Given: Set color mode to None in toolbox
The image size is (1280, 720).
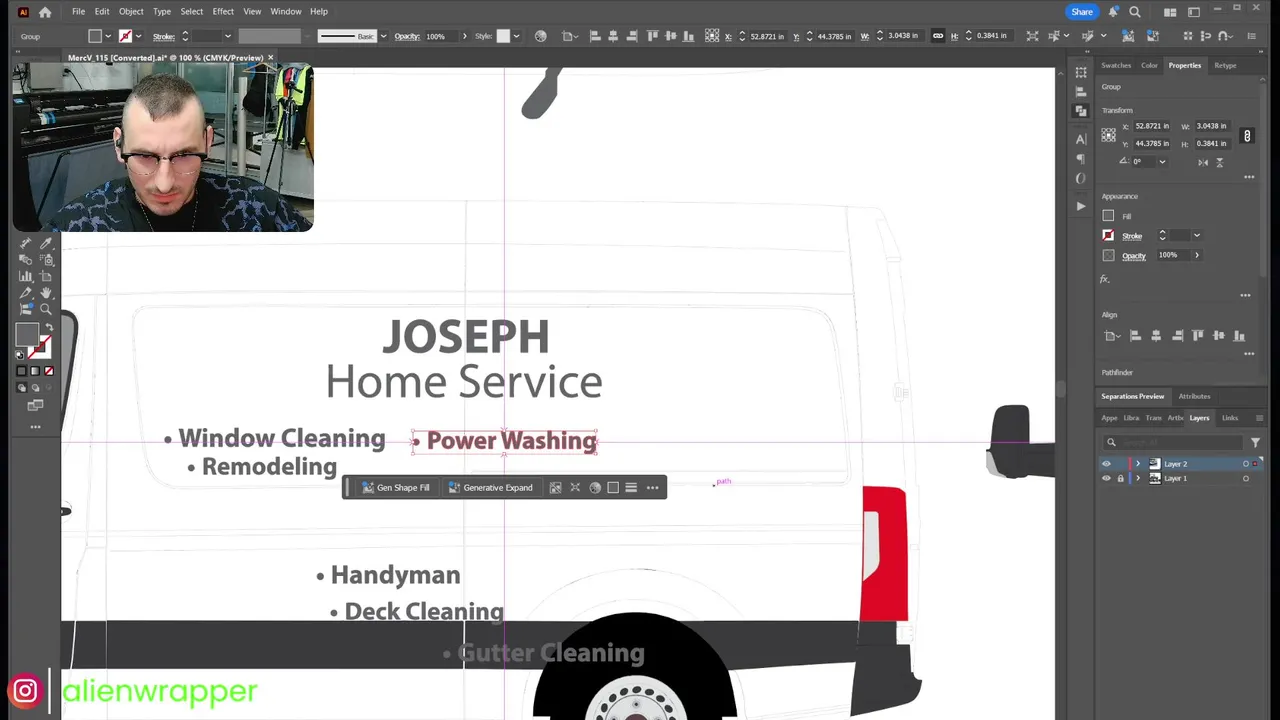Looking at the screenshot, I should pyautogui.click(x=48, y=371).
